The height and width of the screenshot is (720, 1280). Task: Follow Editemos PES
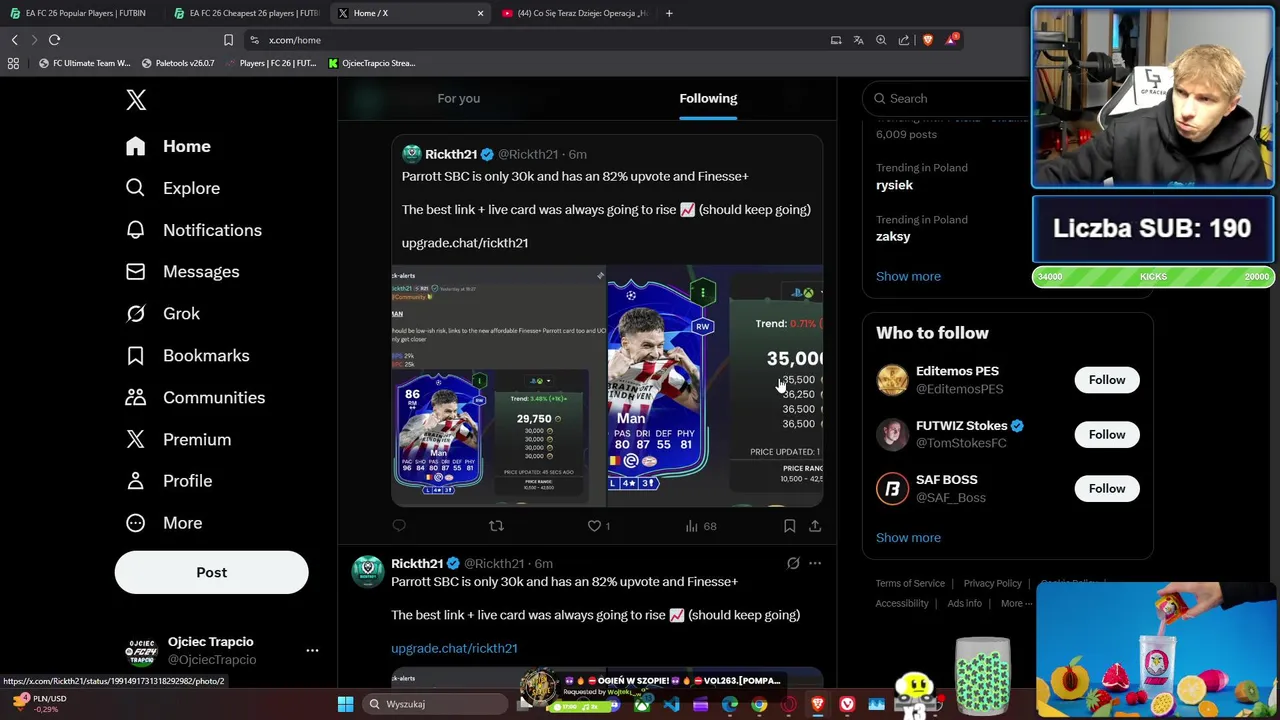(1107, 380)
